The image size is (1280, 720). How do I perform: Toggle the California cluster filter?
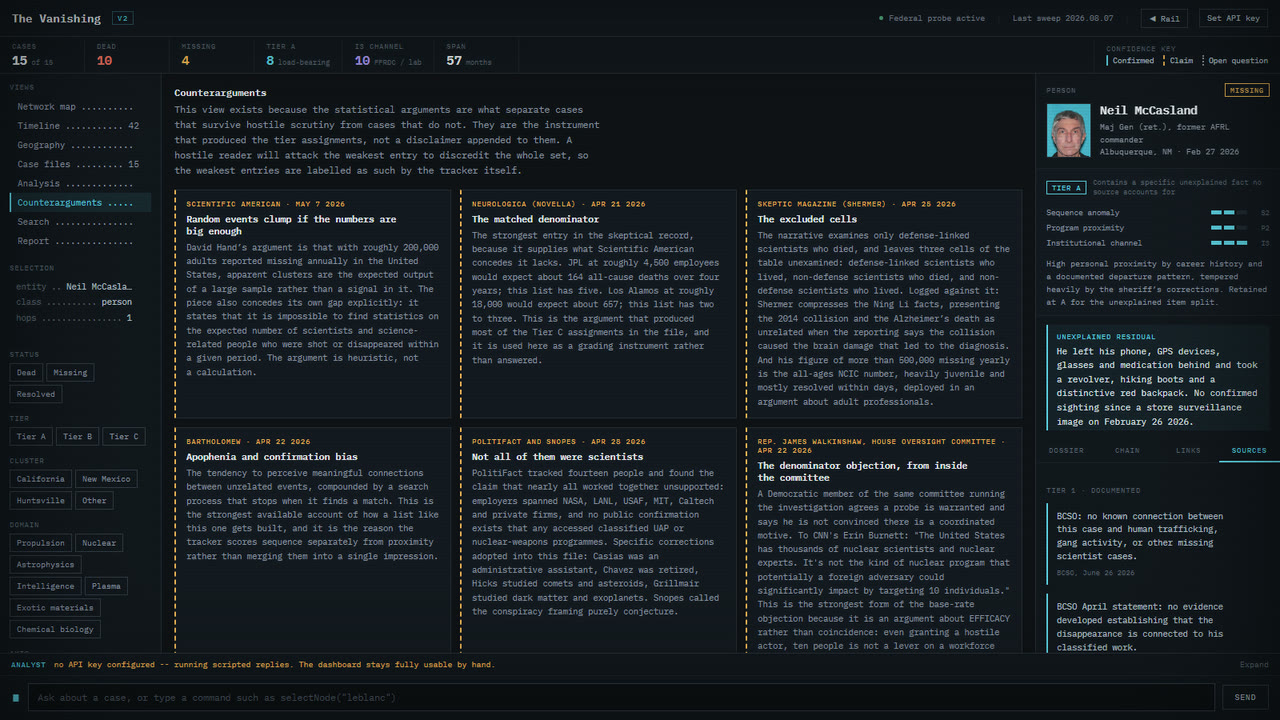coord(41,479)
